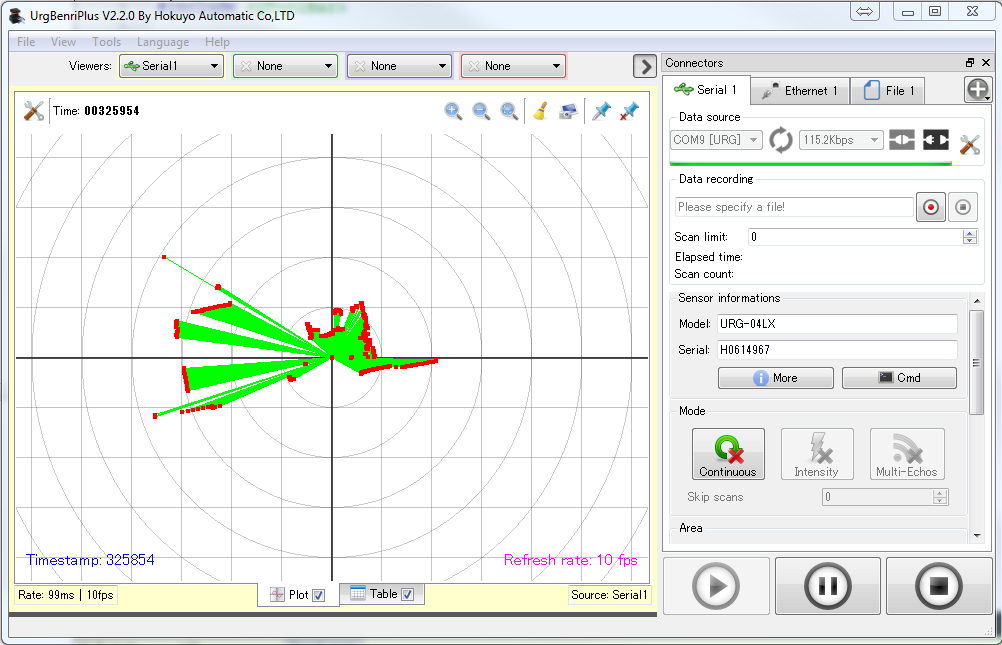Toggle the Plot tab checkbox
The image size is (1002, 645).
319,595
